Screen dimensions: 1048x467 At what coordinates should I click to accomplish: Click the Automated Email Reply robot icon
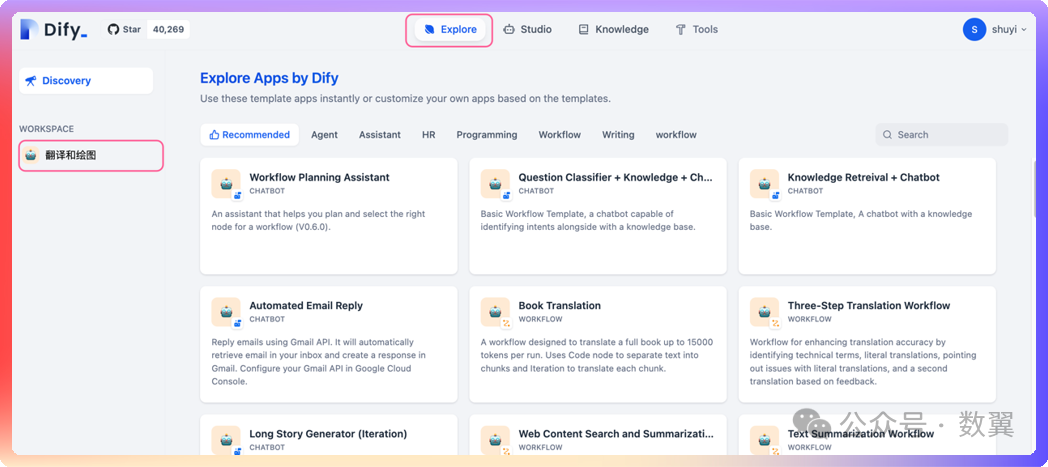click(x=226, y=311)
